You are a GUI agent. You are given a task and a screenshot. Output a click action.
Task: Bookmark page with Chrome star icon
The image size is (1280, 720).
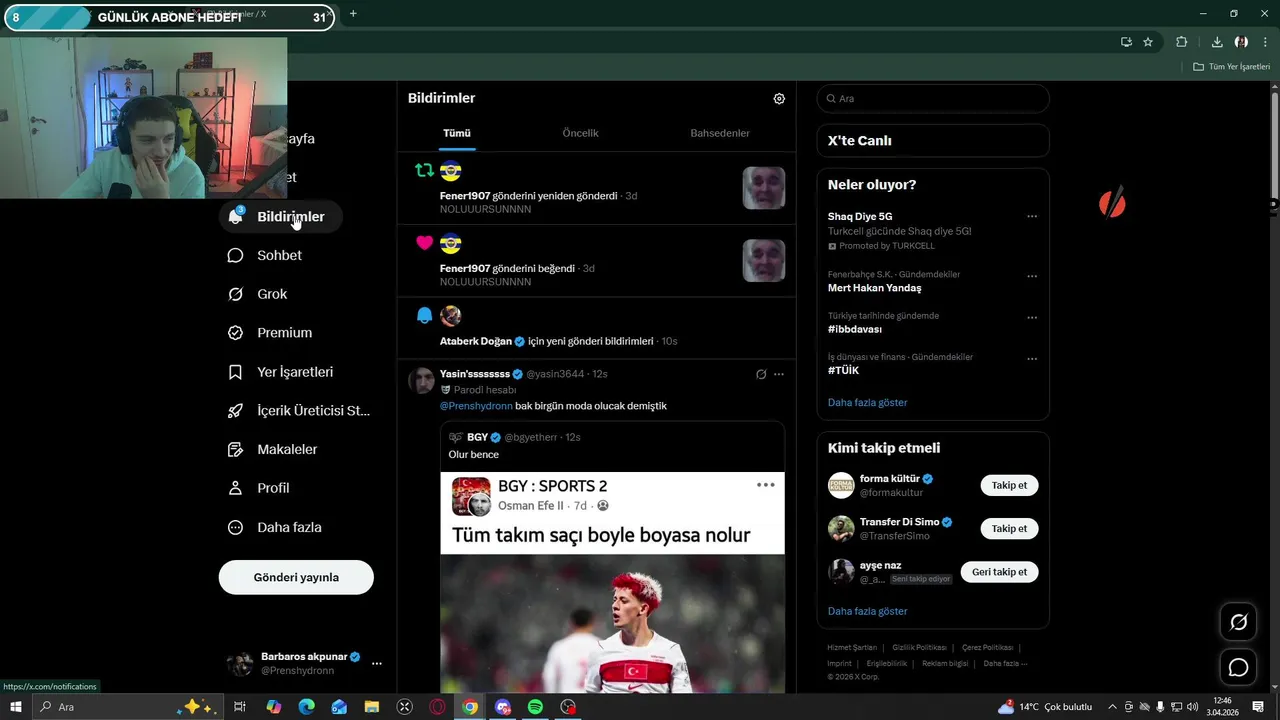(x=1148, y=42)
